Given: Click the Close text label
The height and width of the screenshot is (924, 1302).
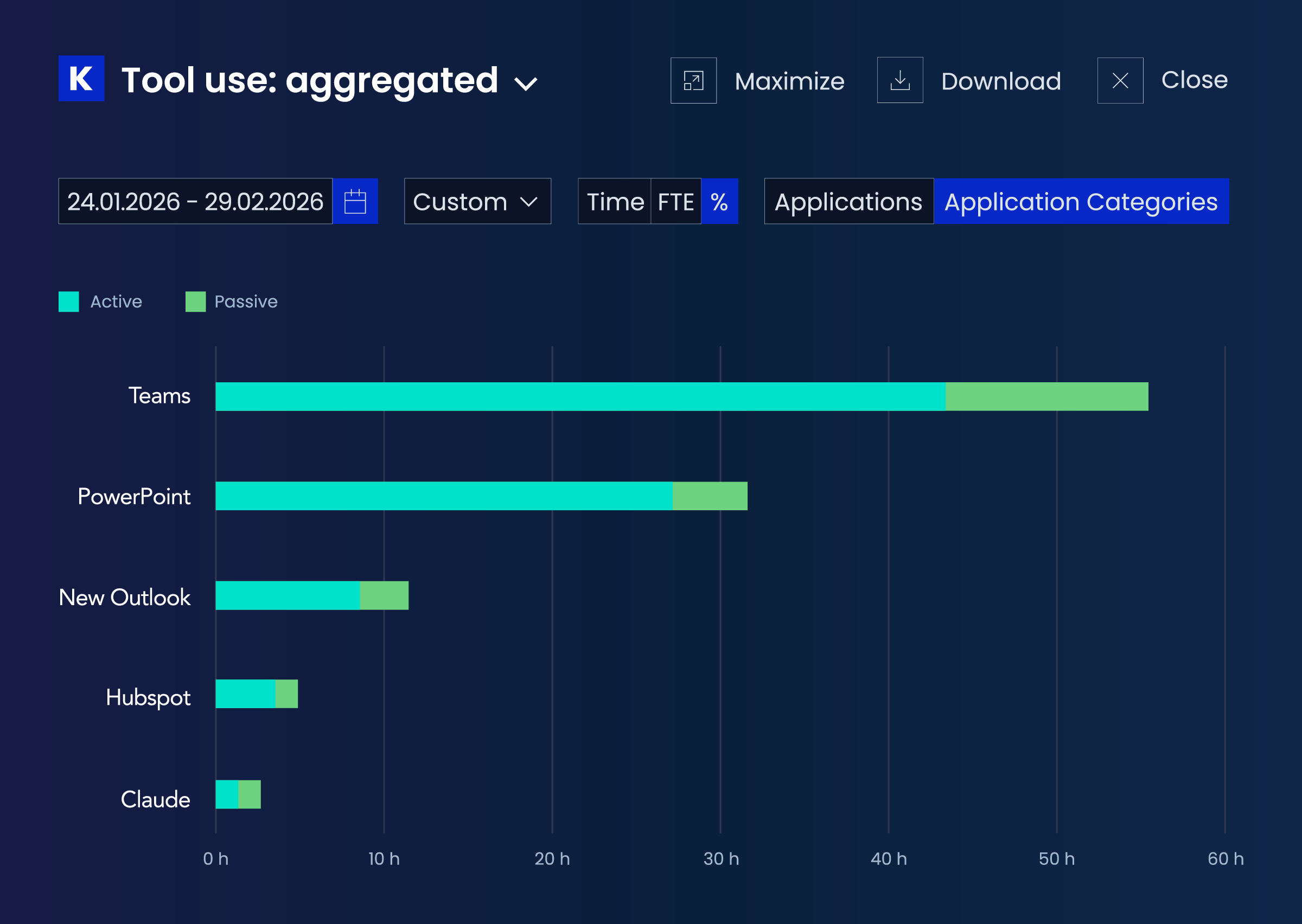Looking at the screenshot, I should [1195, 80].
